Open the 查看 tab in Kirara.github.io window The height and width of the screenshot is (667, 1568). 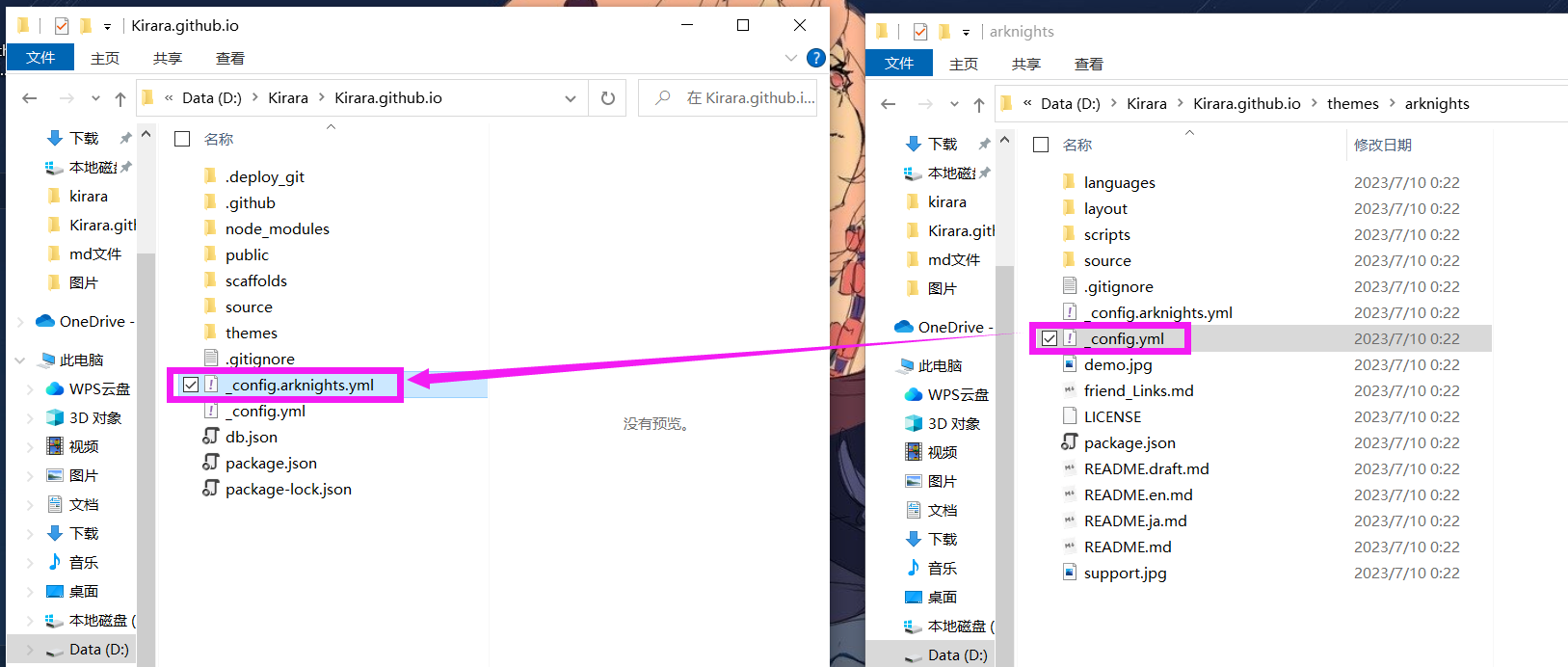[x=229, y=58]
